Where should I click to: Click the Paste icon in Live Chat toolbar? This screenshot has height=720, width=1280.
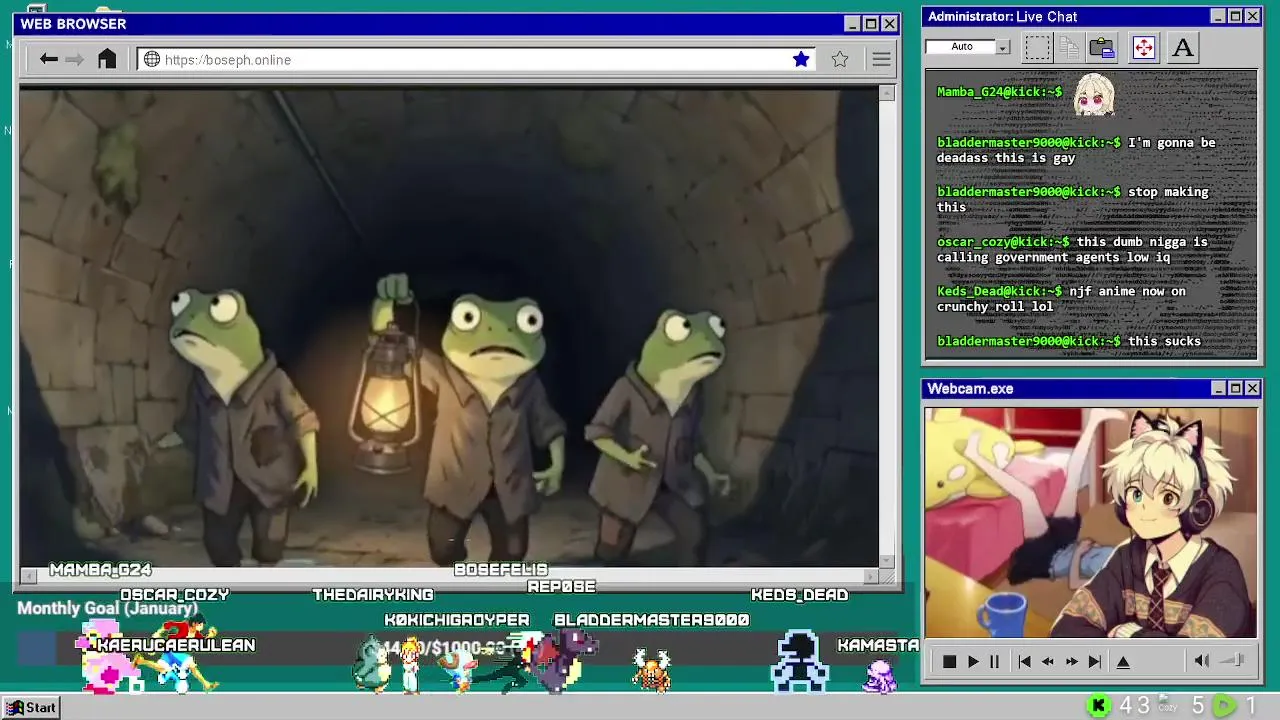point(1102,47)
